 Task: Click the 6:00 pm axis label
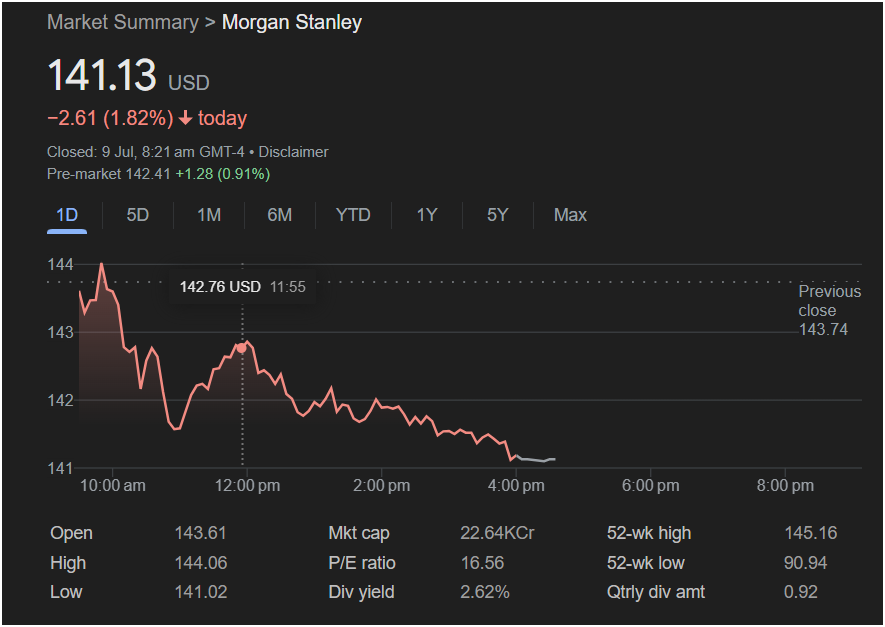[650, 485]
